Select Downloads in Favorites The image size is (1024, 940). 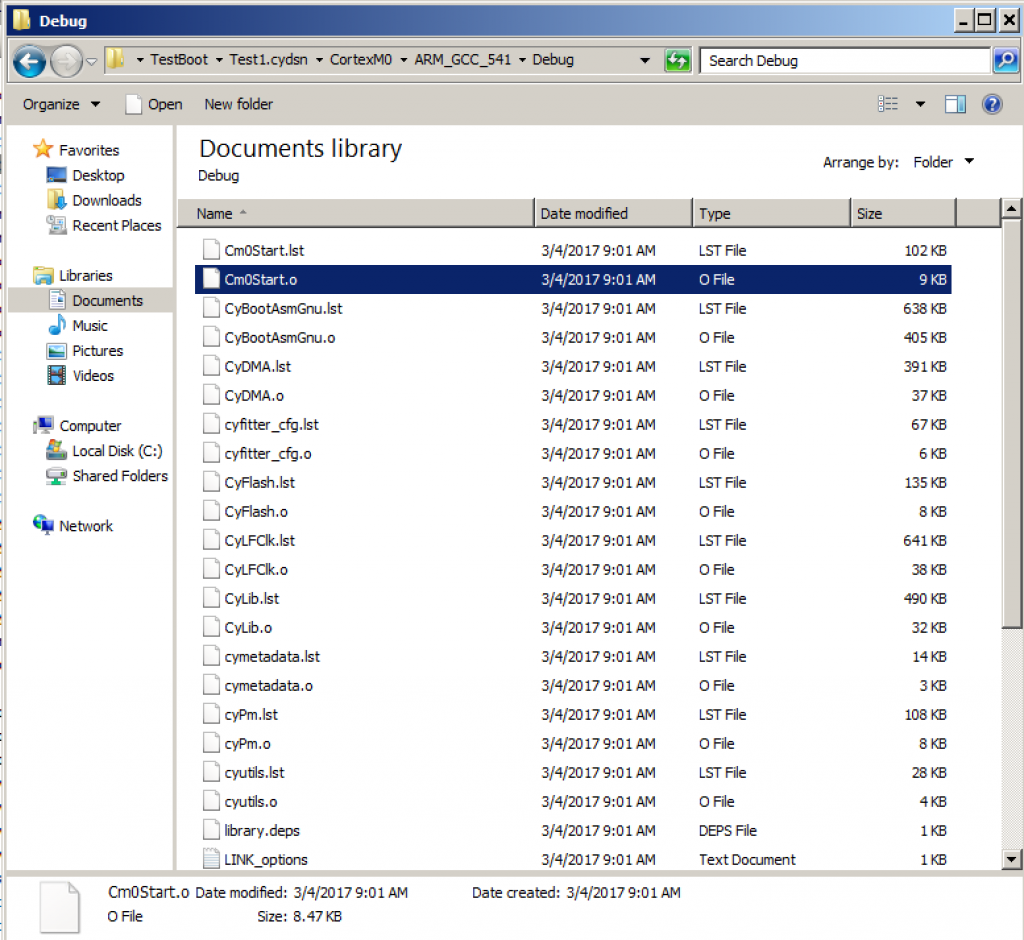point(106,200)
